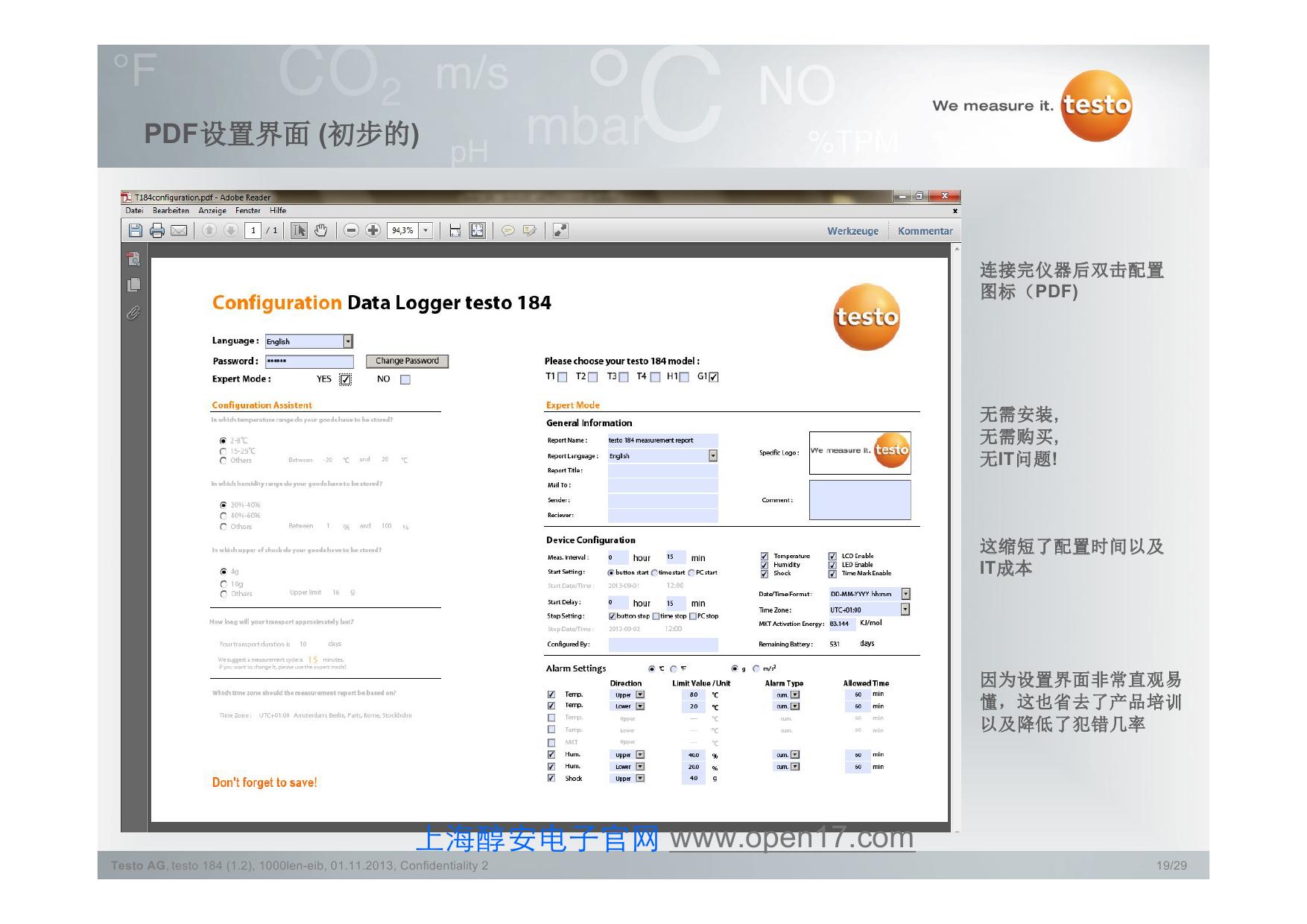
Task: Toggle Time Mark Enable checkbox
Action: pyautogui.click(x=832, y=574)
